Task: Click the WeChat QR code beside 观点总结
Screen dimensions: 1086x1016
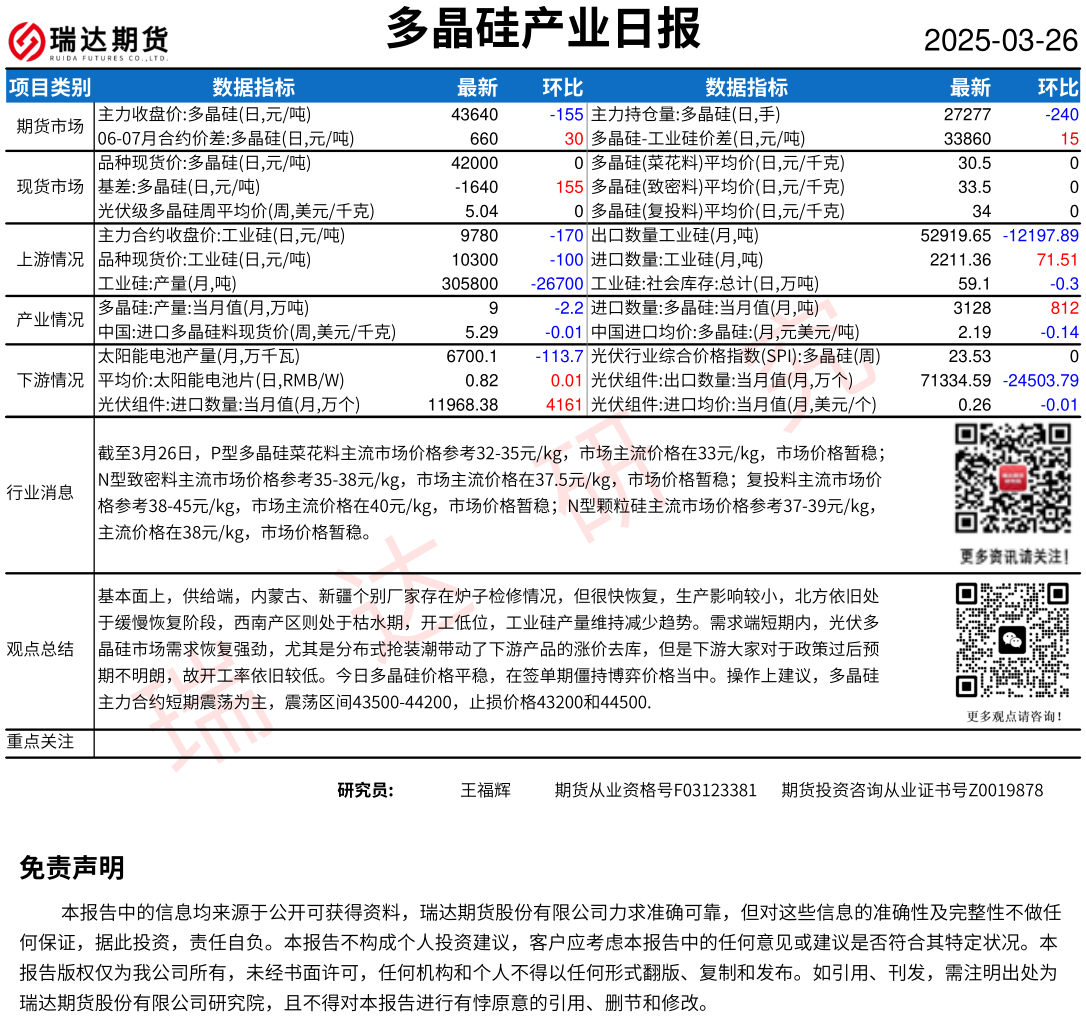Action: [x=1013, y=640]
